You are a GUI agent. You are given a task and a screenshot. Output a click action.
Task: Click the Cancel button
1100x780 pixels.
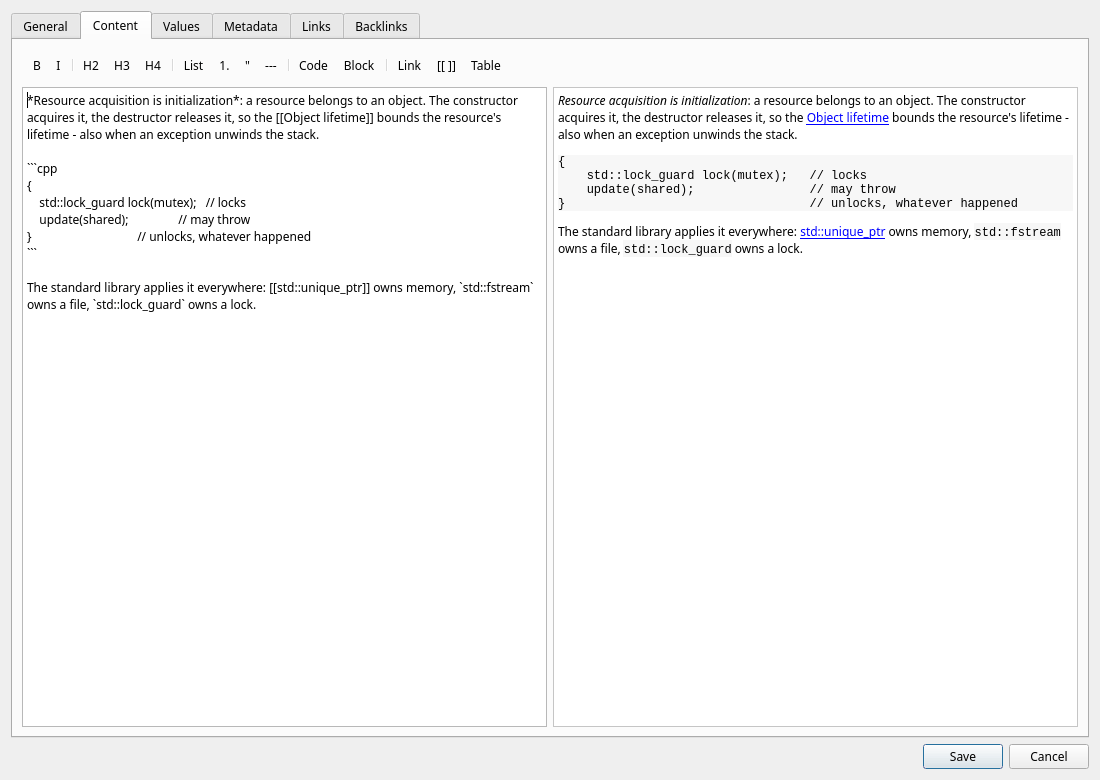[x=1048, y=756]
